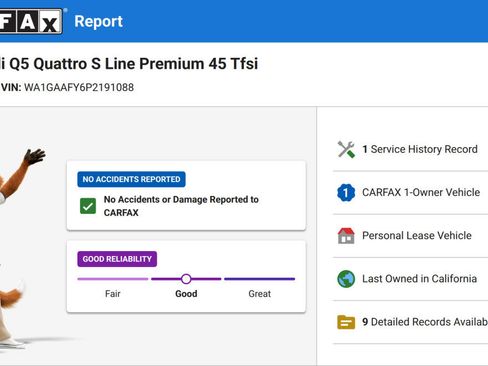488x366 pixels.
Task: Click the Fair segment of reliability bar
Action: click(113, 279)
